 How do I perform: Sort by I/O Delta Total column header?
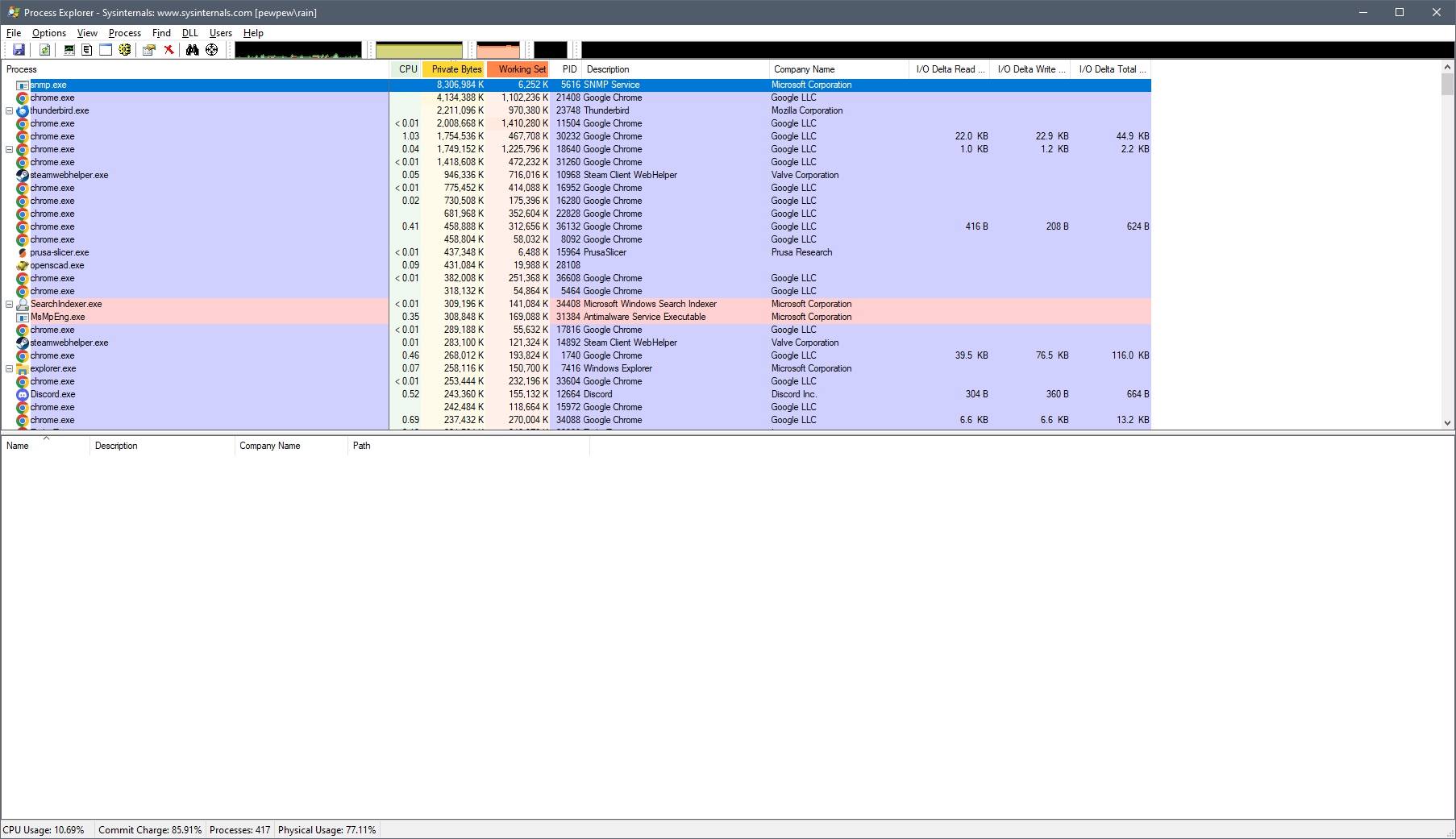pos(1112,69)
